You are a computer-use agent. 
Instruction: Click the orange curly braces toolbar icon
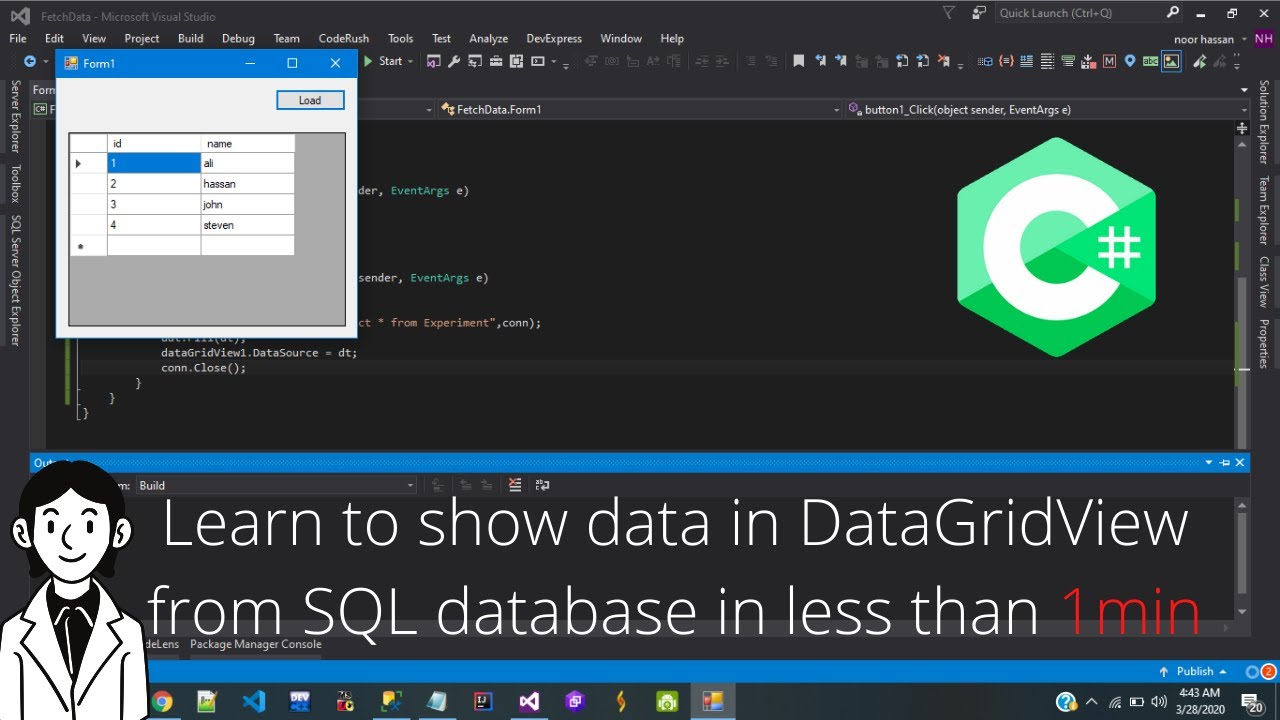pyautogui.click(x=1006, y=61)
